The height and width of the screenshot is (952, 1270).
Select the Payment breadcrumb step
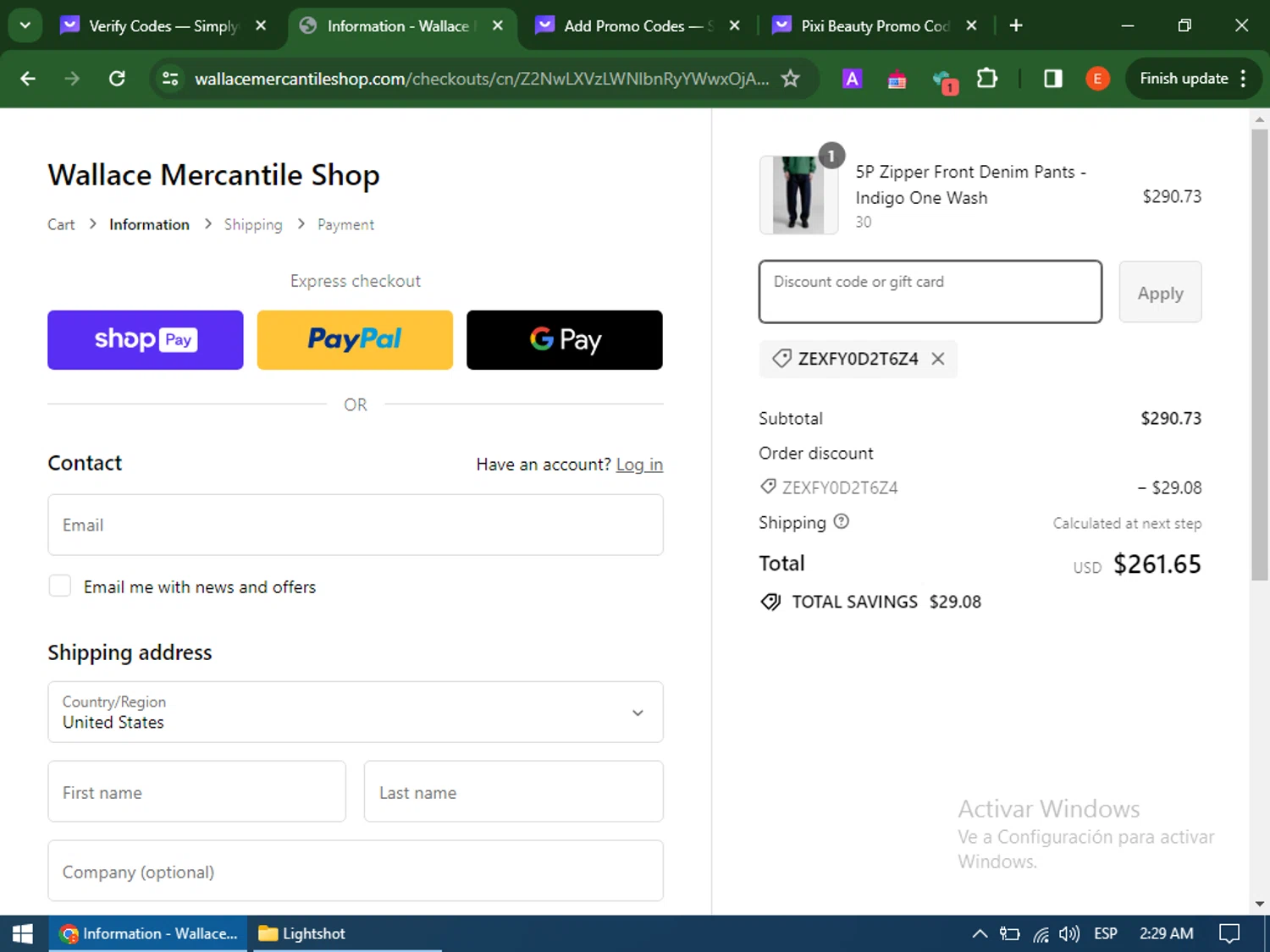point(345,224)
